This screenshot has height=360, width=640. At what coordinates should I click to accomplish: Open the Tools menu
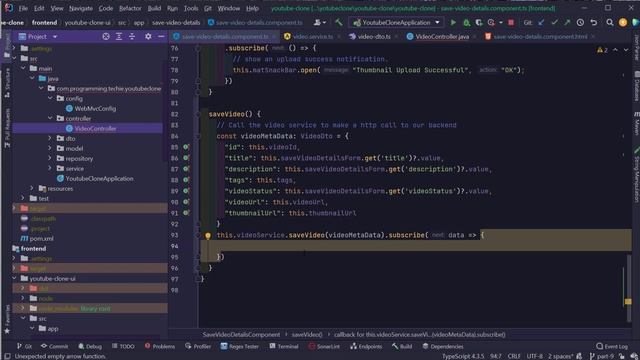(x=191, y=8)
